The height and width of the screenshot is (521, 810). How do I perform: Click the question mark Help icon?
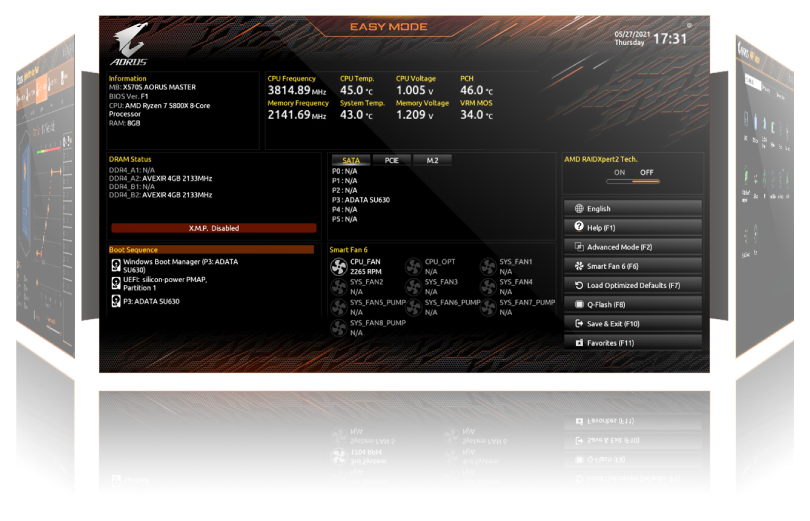579,226
